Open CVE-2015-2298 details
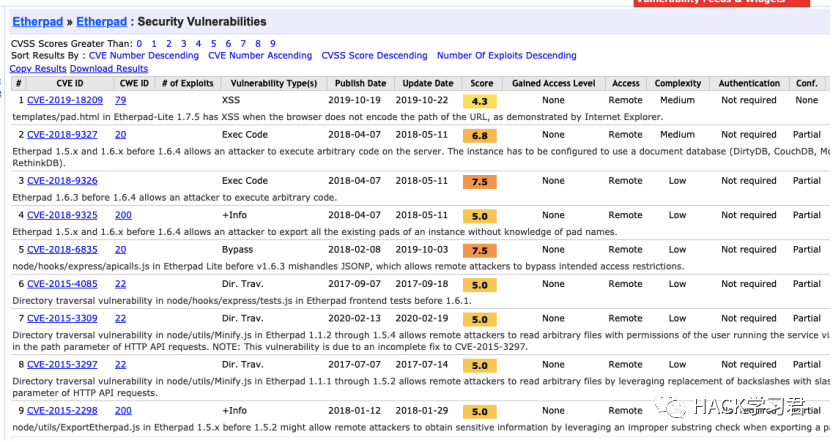 click(62, 410)
